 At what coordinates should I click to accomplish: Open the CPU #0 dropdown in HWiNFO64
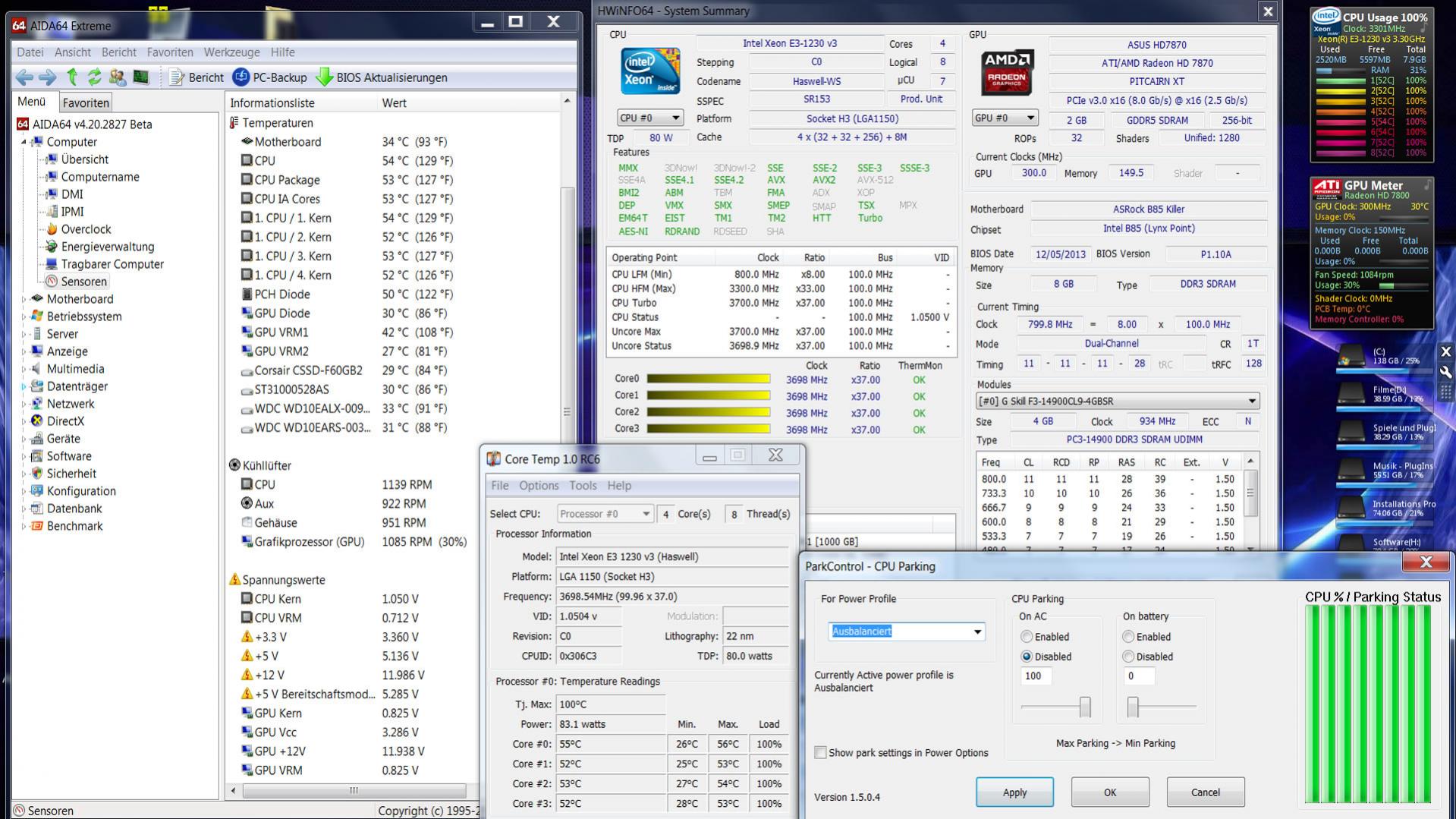coord(650,118)
